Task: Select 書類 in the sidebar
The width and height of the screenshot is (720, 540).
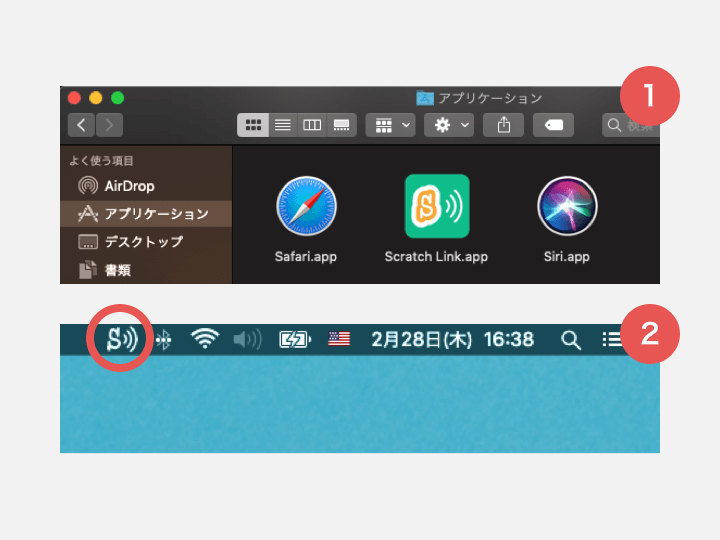Action: click(146, 270)
